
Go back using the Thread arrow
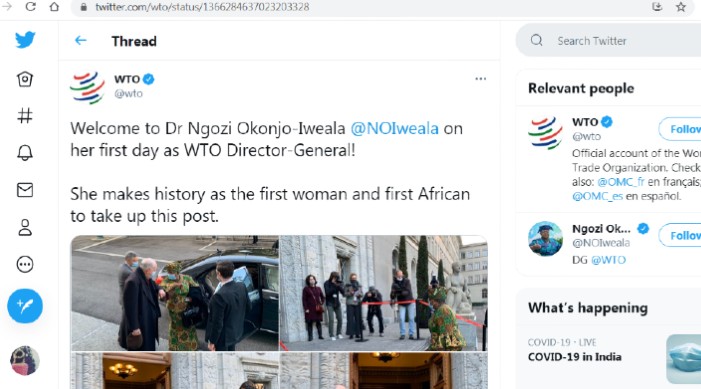(x=80, y=41)
